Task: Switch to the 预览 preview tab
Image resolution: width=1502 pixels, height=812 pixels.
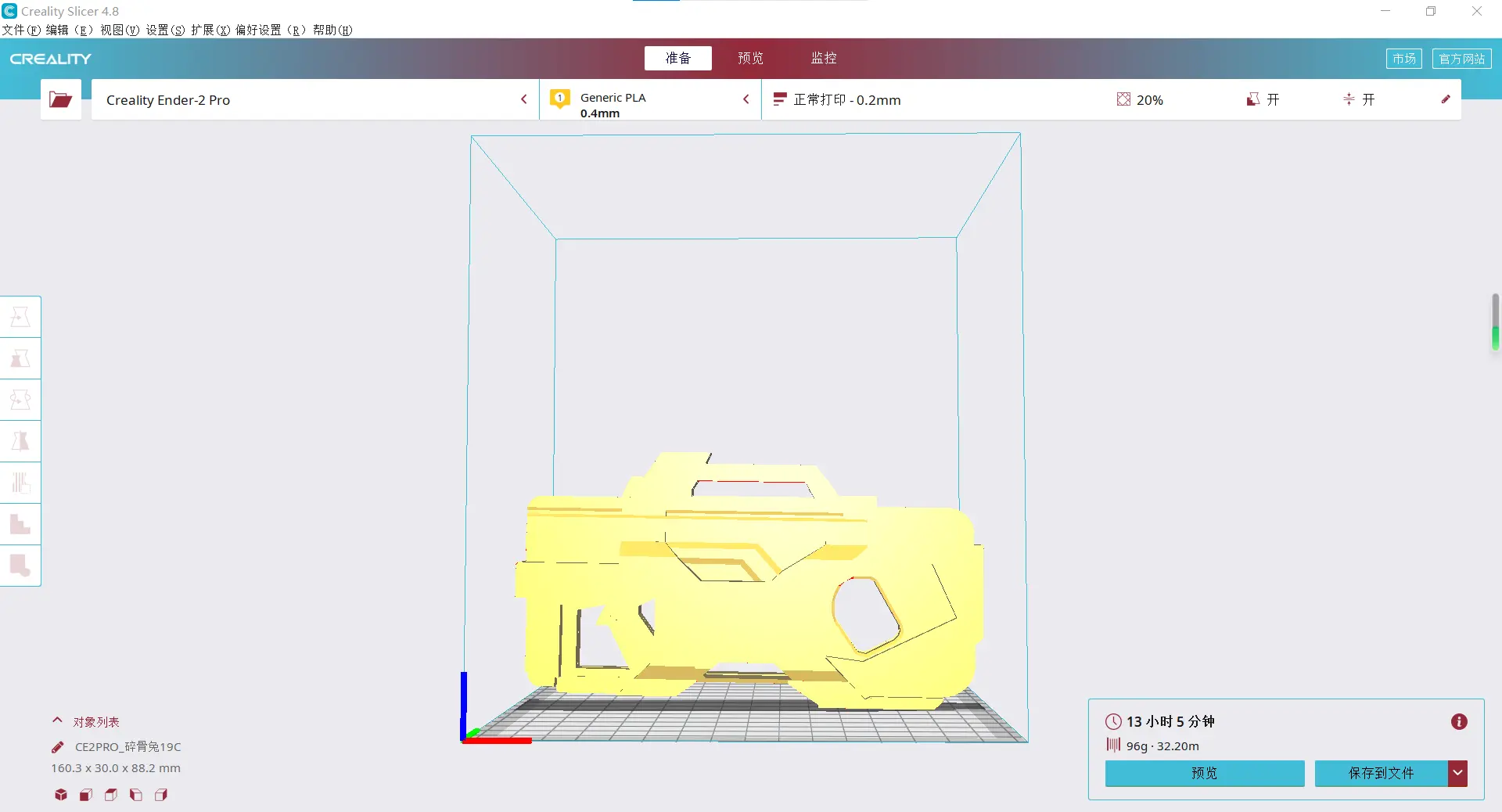Action: click(750, 58)
